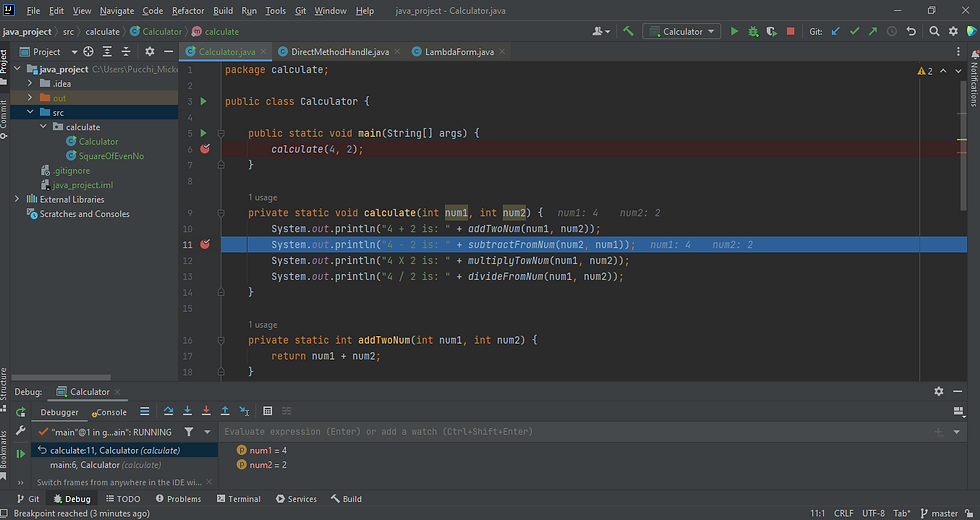This screenshot has height=520, width=980.
Task: Select SquareOfEvenNo class in tree
Action: click(x=111, y=156)
